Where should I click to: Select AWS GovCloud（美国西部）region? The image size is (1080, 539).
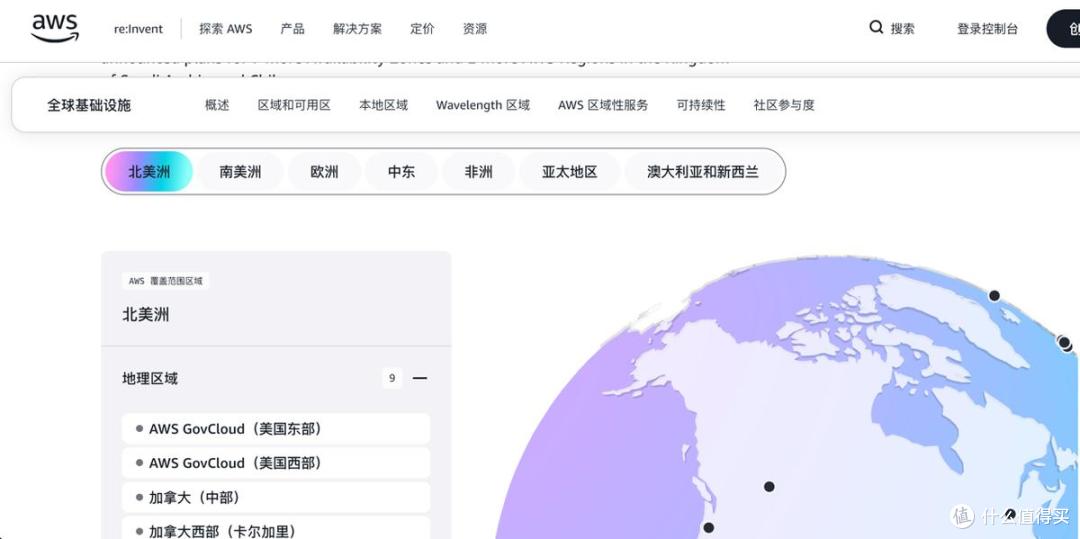276,463
